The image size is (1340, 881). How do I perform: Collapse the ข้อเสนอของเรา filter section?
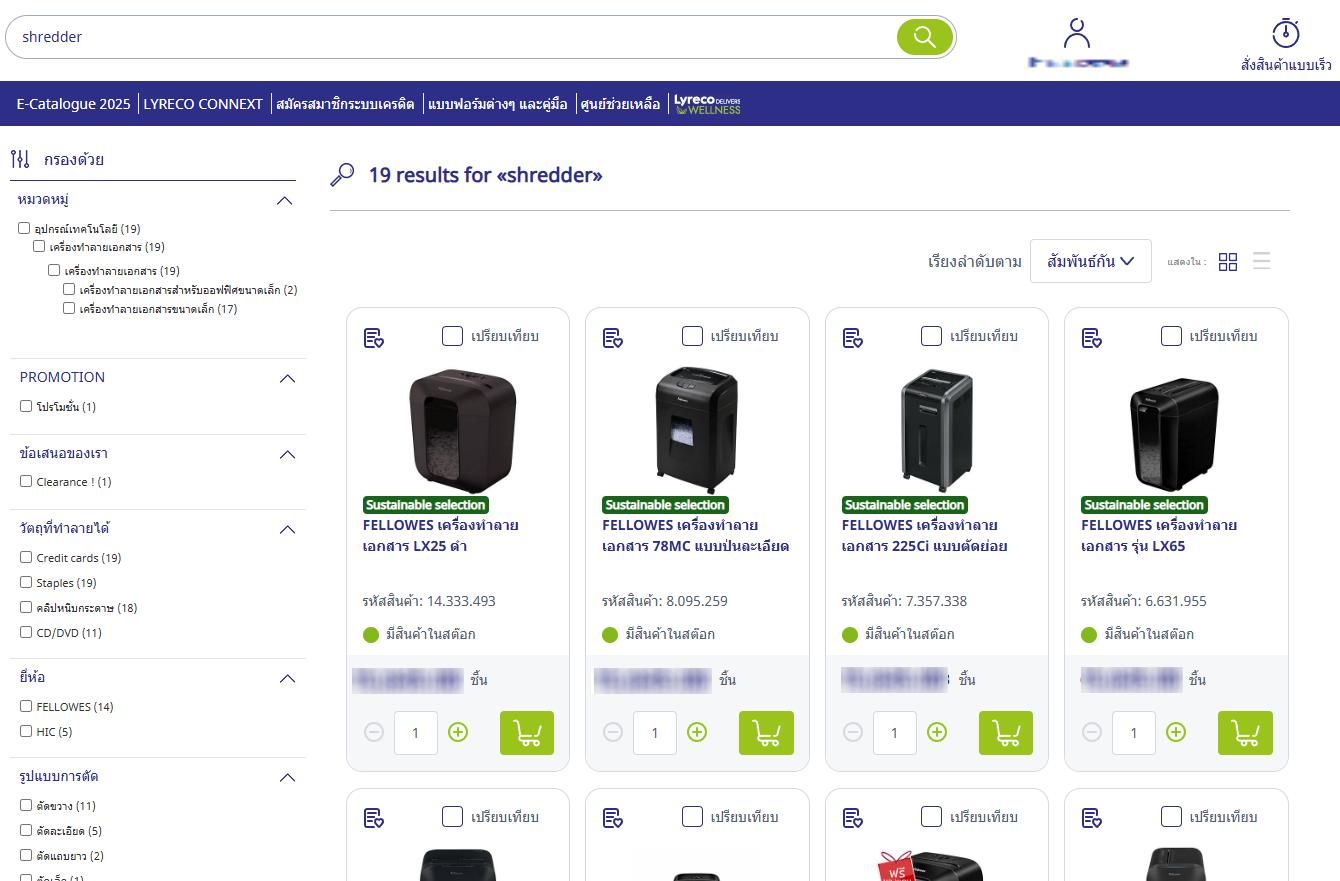pyautogui.click(x=287, y=455)
